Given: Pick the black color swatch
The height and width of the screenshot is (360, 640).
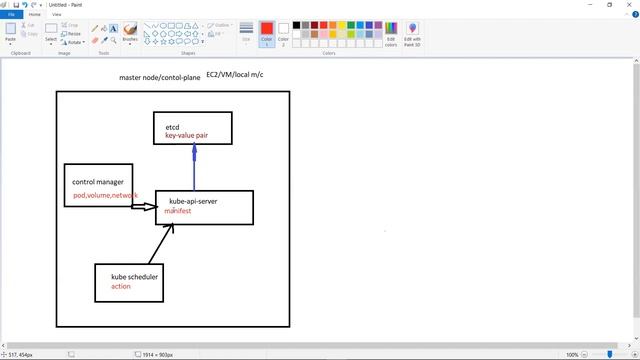Looking at the screenshot, I should (x=296, y=25).
